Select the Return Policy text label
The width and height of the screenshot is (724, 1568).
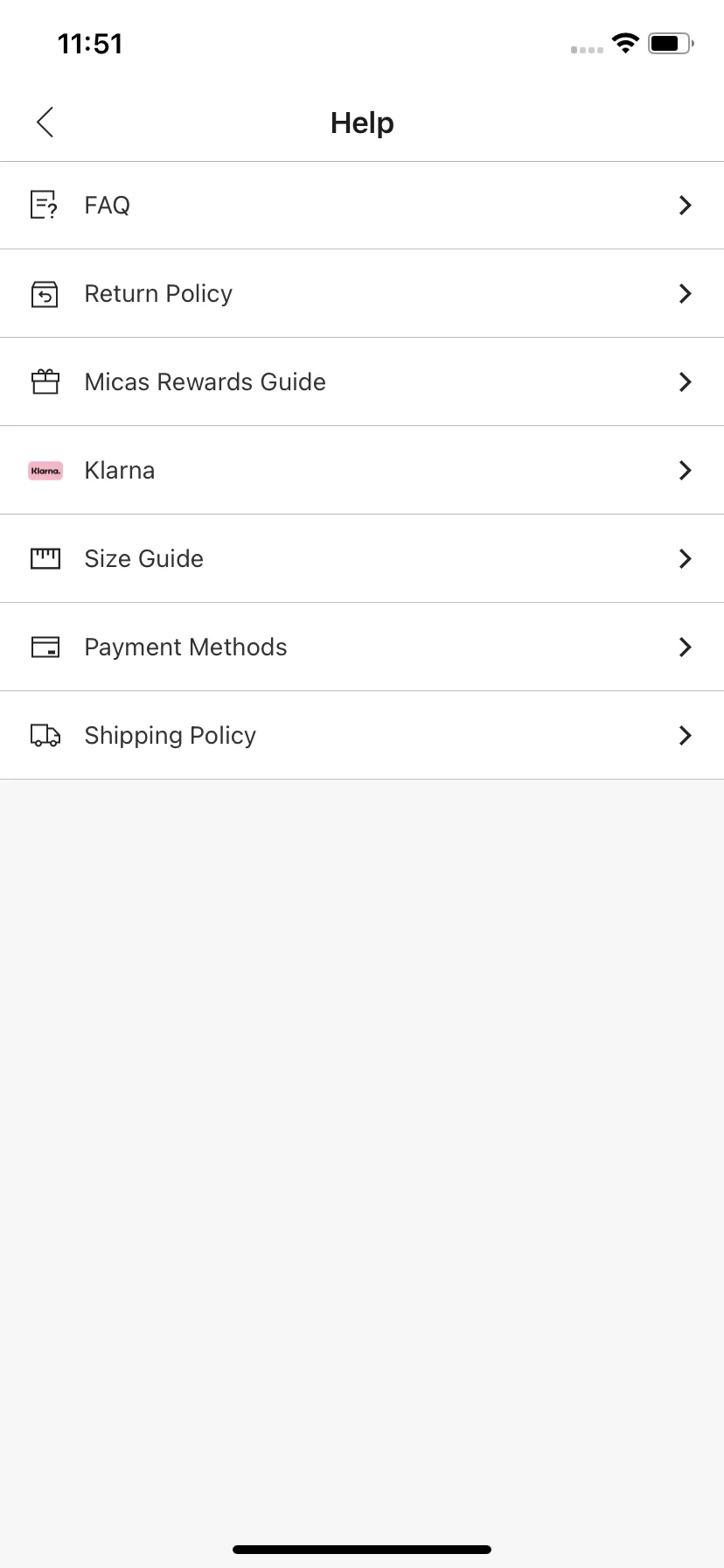tap(158, 294)
